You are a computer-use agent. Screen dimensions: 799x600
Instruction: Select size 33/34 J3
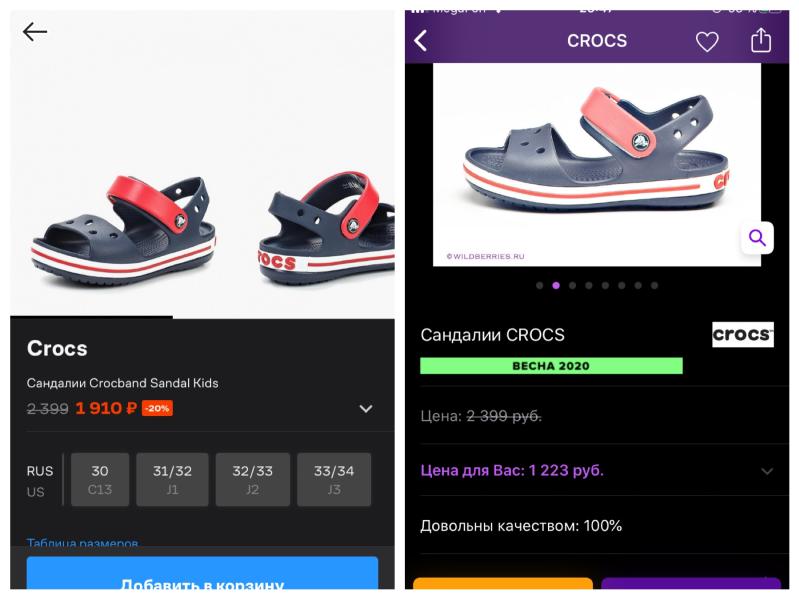click(x=334, y=479)
